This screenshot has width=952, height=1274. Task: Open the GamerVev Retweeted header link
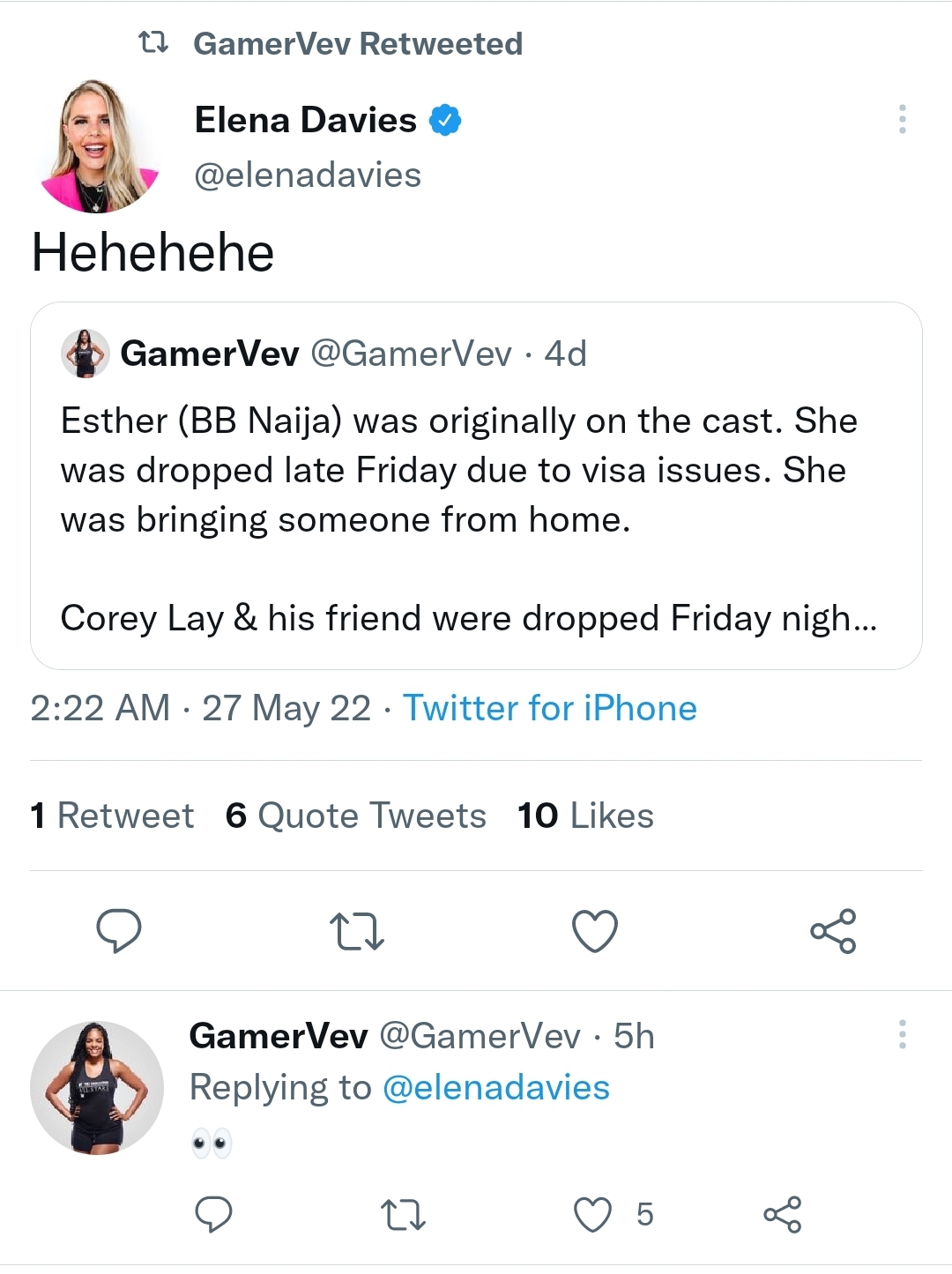(x=357, y=43)
